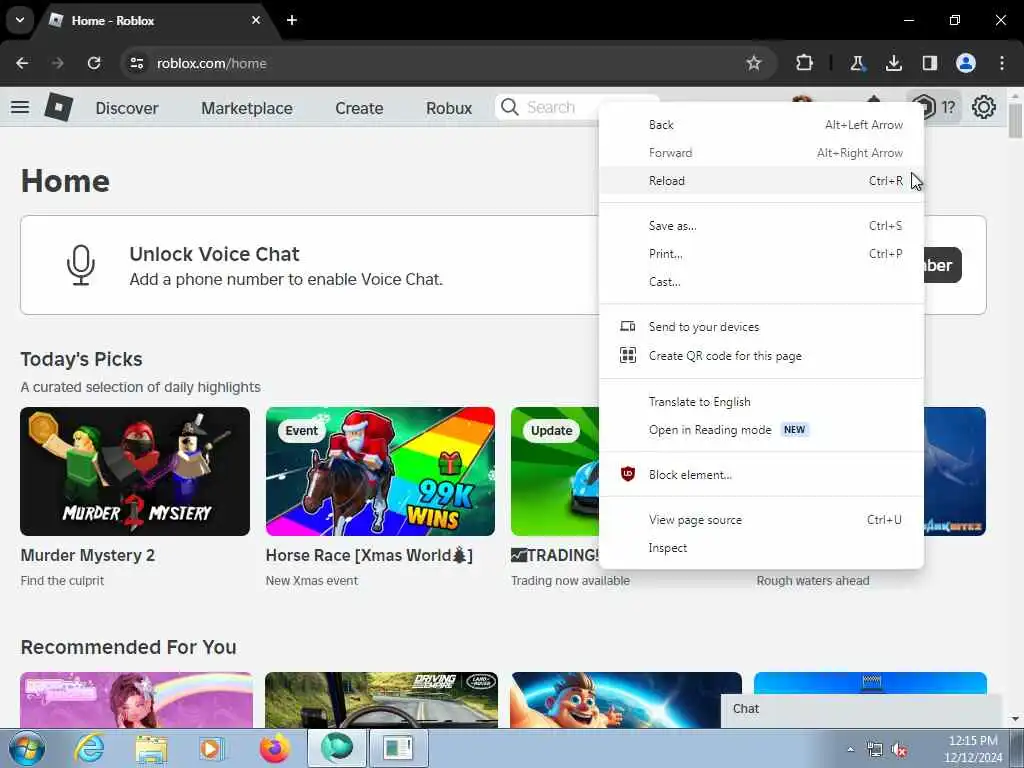Choose Save as... from the context menu
The height and width of the screenshot is (768, 1024).
coord(761,226)
